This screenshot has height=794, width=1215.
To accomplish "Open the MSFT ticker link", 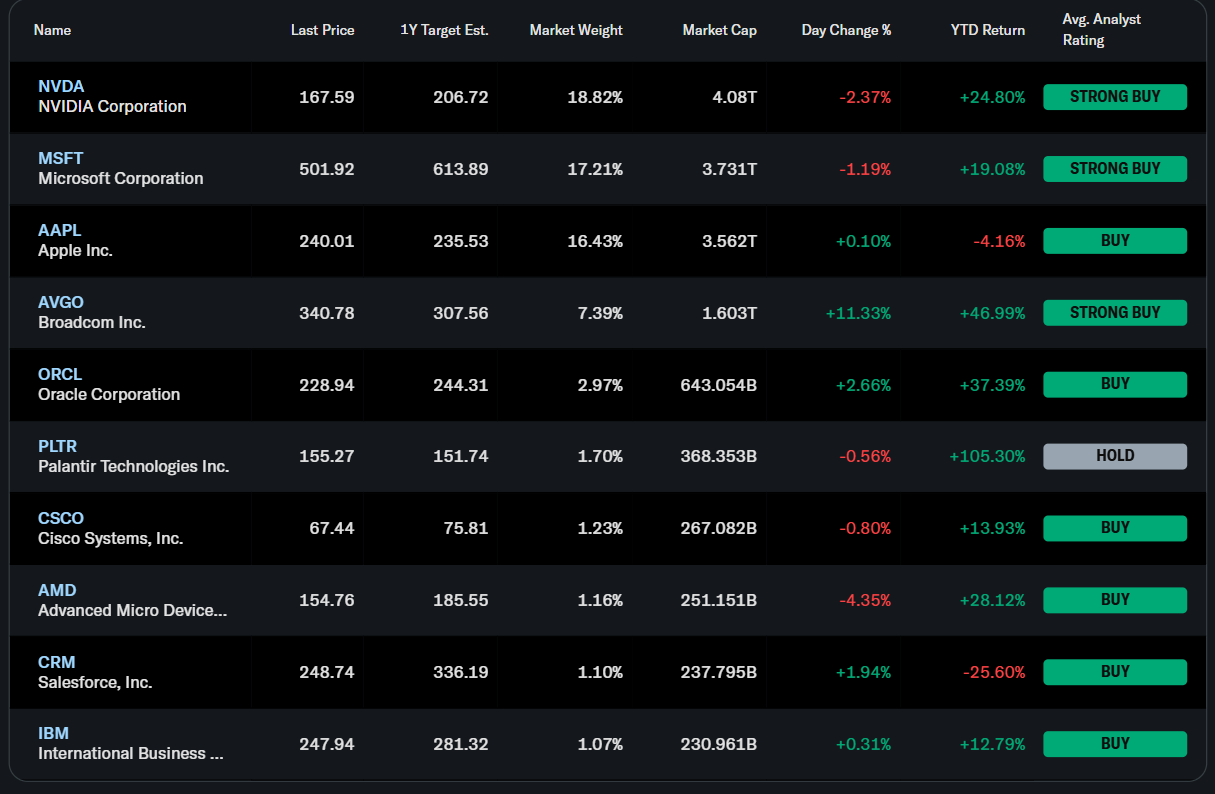I will [61, 159].
